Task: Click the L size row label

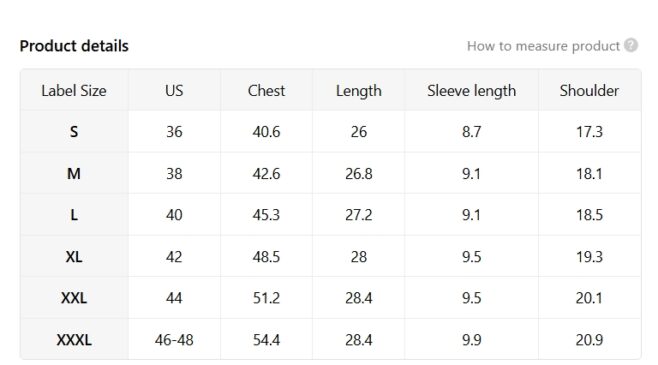Action: coord(74,215)
